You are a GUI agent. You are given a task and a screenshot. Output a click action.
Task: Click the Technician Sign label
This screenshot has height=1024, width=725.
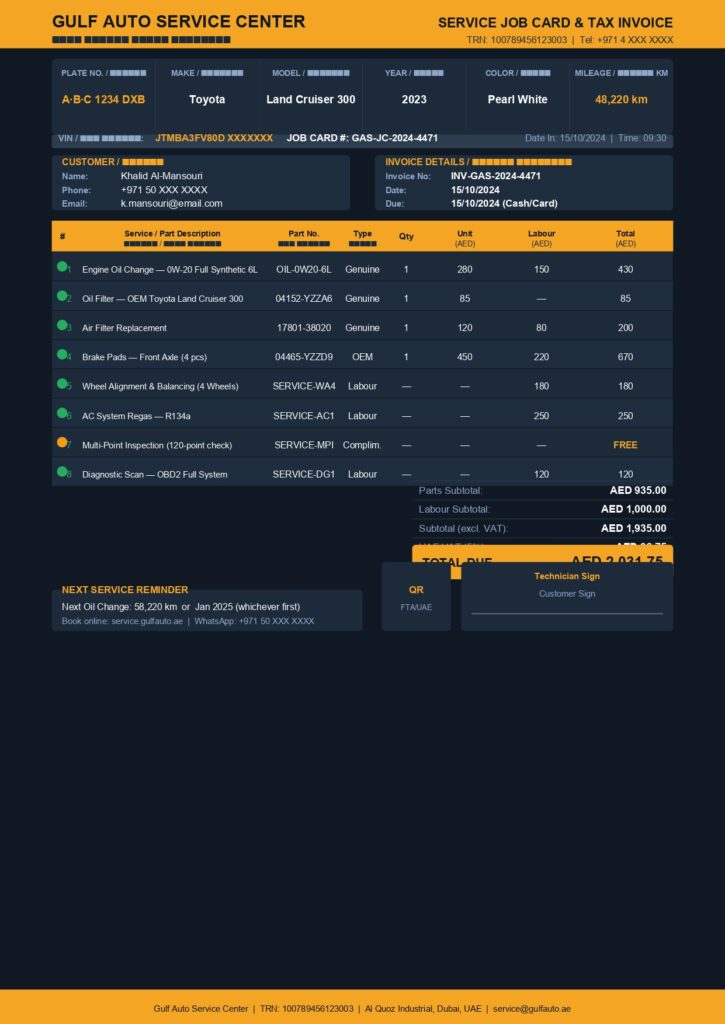[567, 576]
